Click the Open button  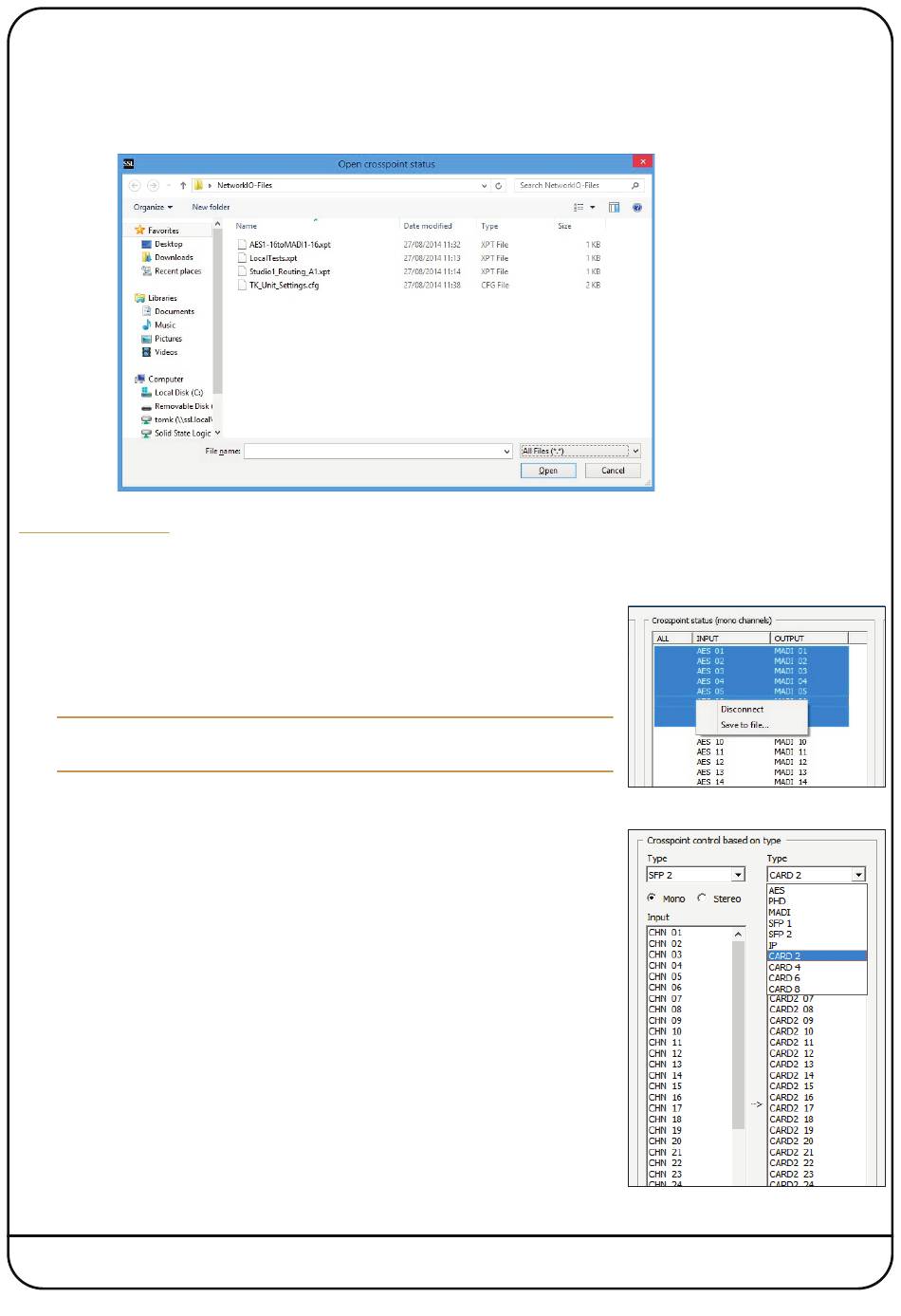coord(548,471)
